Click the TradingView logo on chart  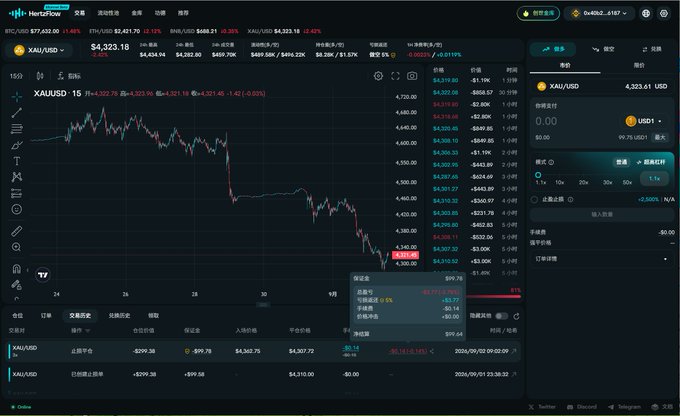(42, 275)
